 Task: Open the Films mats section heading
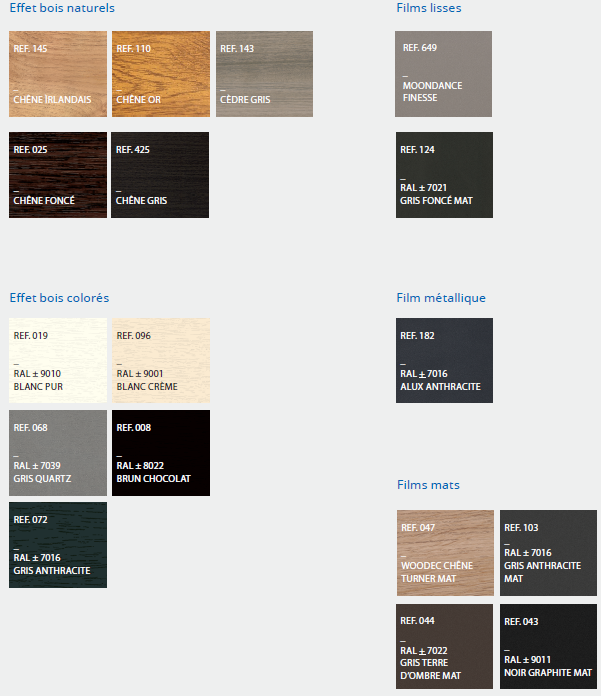tap(428, 485)
